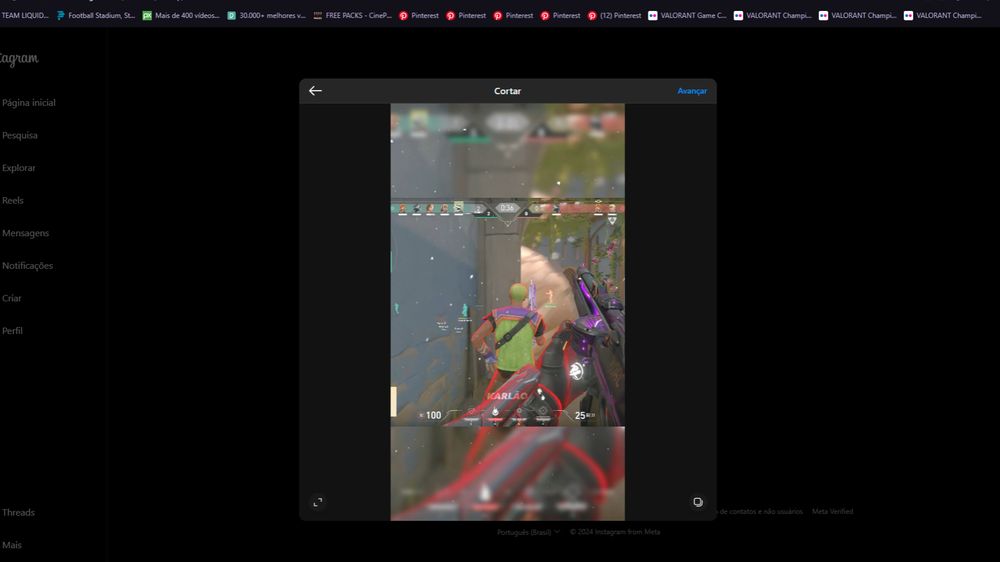The width and height of the screenshot is (1000, 562).
Task: Go to Explorar in the sidebar
Action: pyautogui.click(x=18, y=168)
